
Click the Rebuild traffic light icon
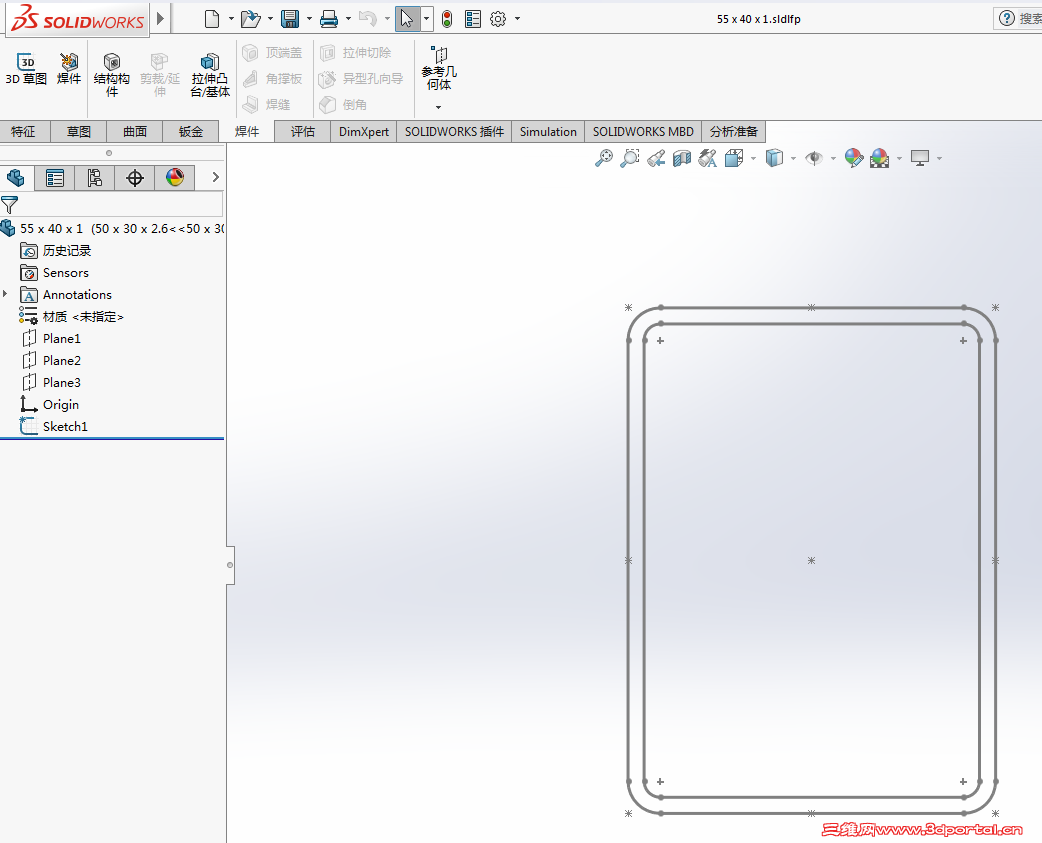[447, 19]
